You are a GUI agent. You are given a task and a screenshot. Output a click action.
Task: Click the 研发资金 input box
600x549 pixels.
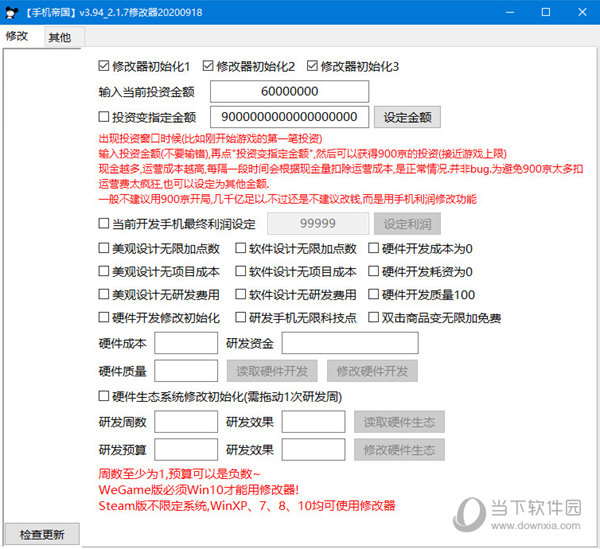pos(350,343)
